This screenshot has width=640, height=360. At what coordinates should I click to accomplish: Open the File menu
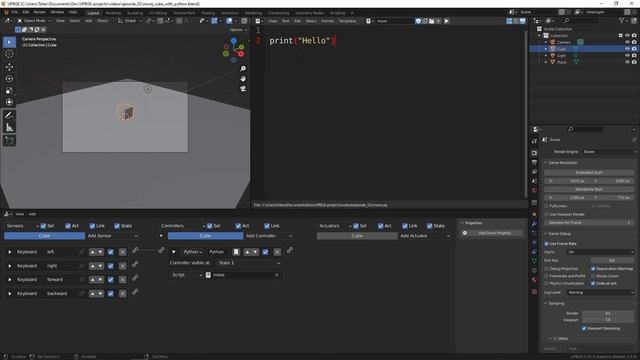tap(15, 13)
